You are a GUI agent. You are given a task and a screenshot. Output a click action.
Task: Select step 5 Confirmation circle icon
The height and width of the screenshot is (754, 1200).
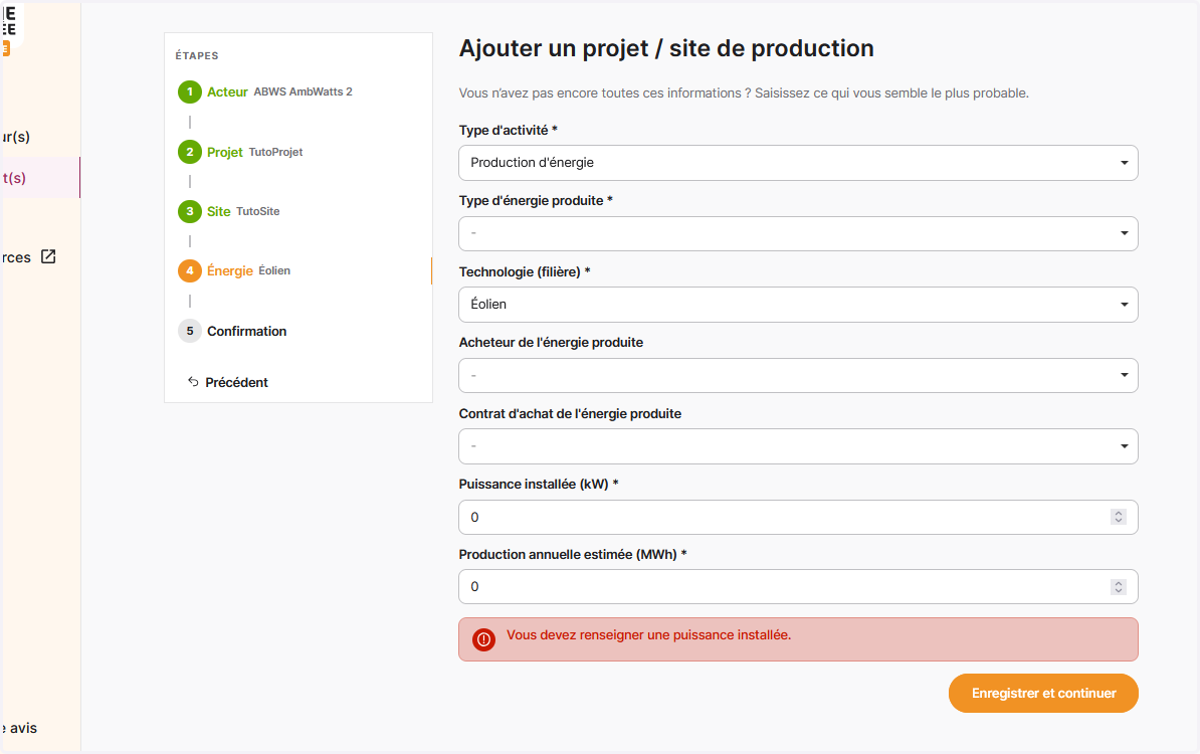point(190,331)
